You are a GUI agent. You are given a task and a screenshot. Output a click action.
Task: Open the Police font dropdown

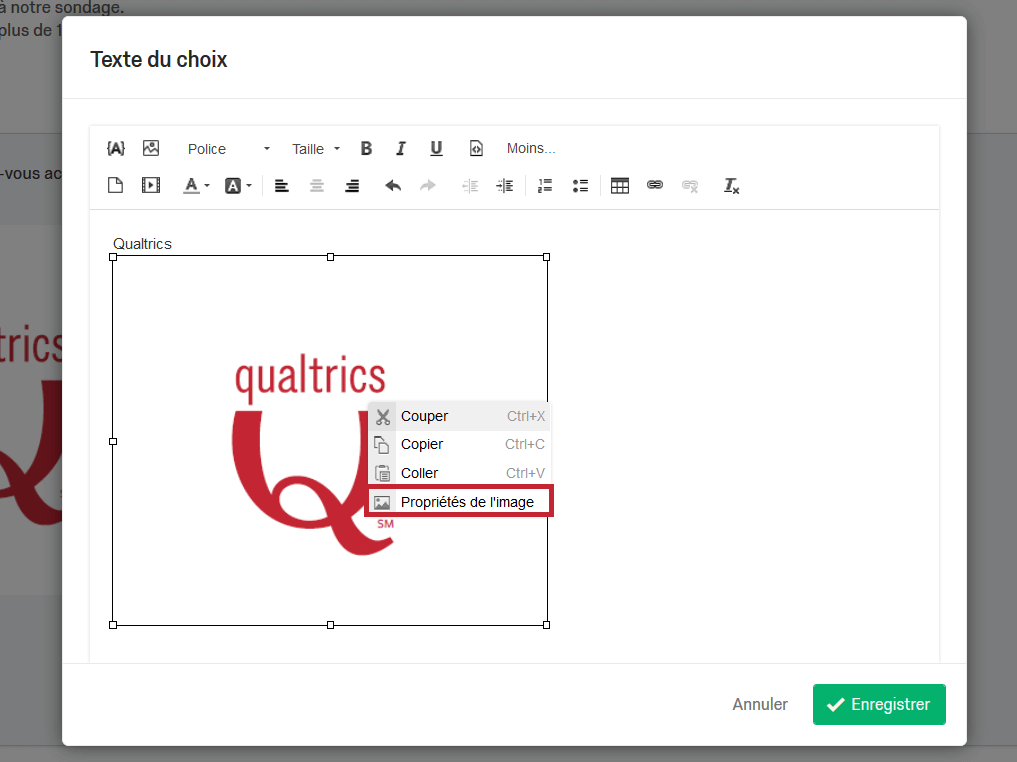[228, 149]
